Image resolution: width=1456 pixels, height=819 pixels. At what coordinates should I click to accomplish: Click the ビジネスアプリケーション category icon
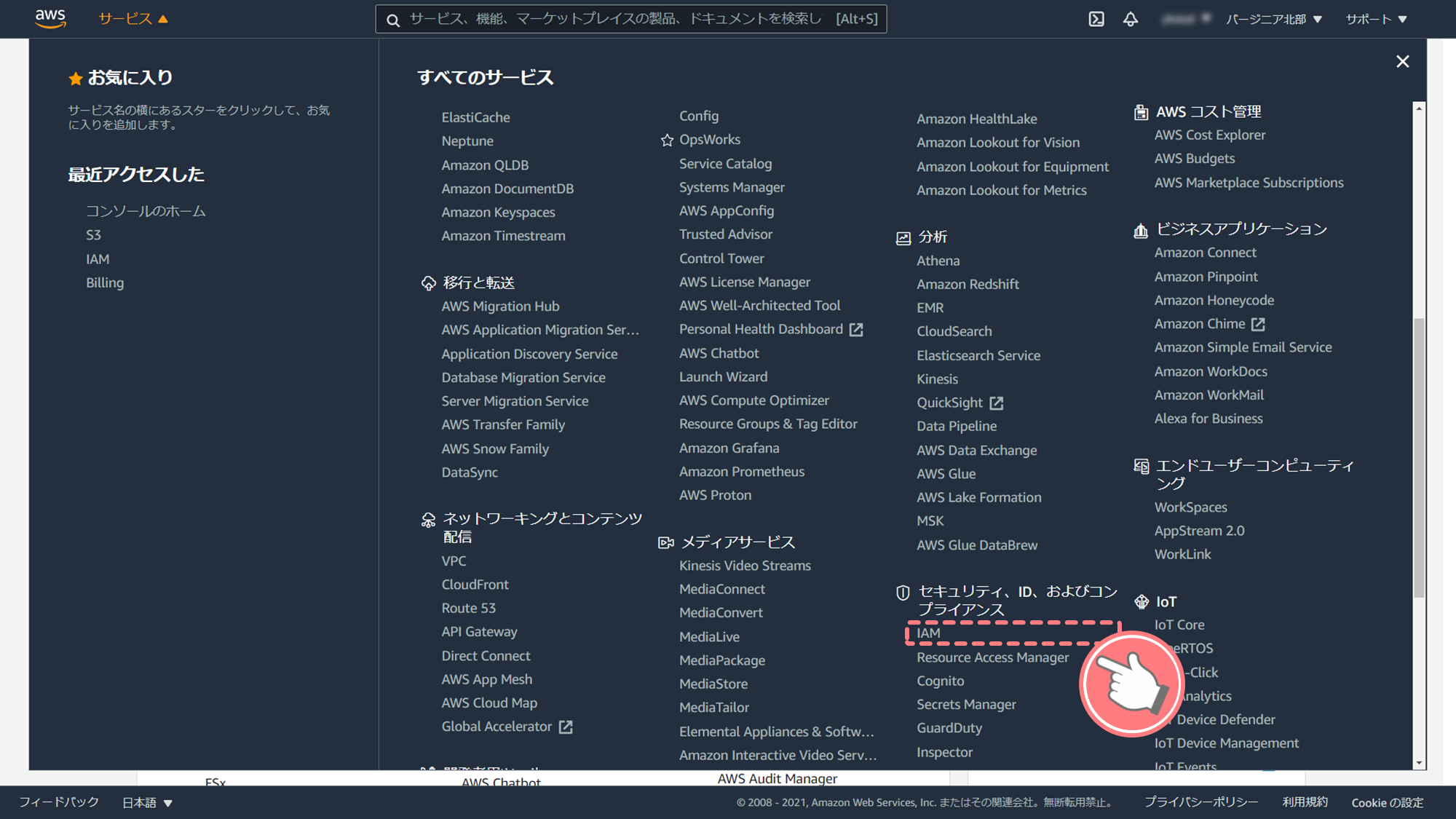point(1141,230)
